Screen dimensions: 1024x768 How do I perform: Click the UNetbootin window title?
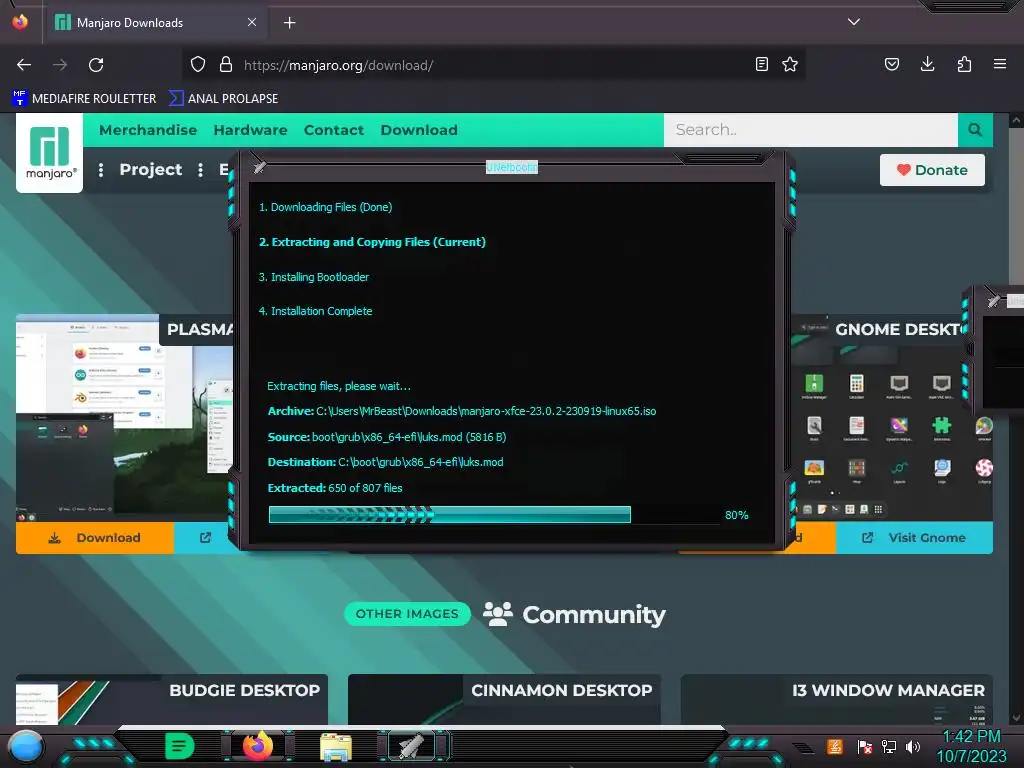coord(511,167)
